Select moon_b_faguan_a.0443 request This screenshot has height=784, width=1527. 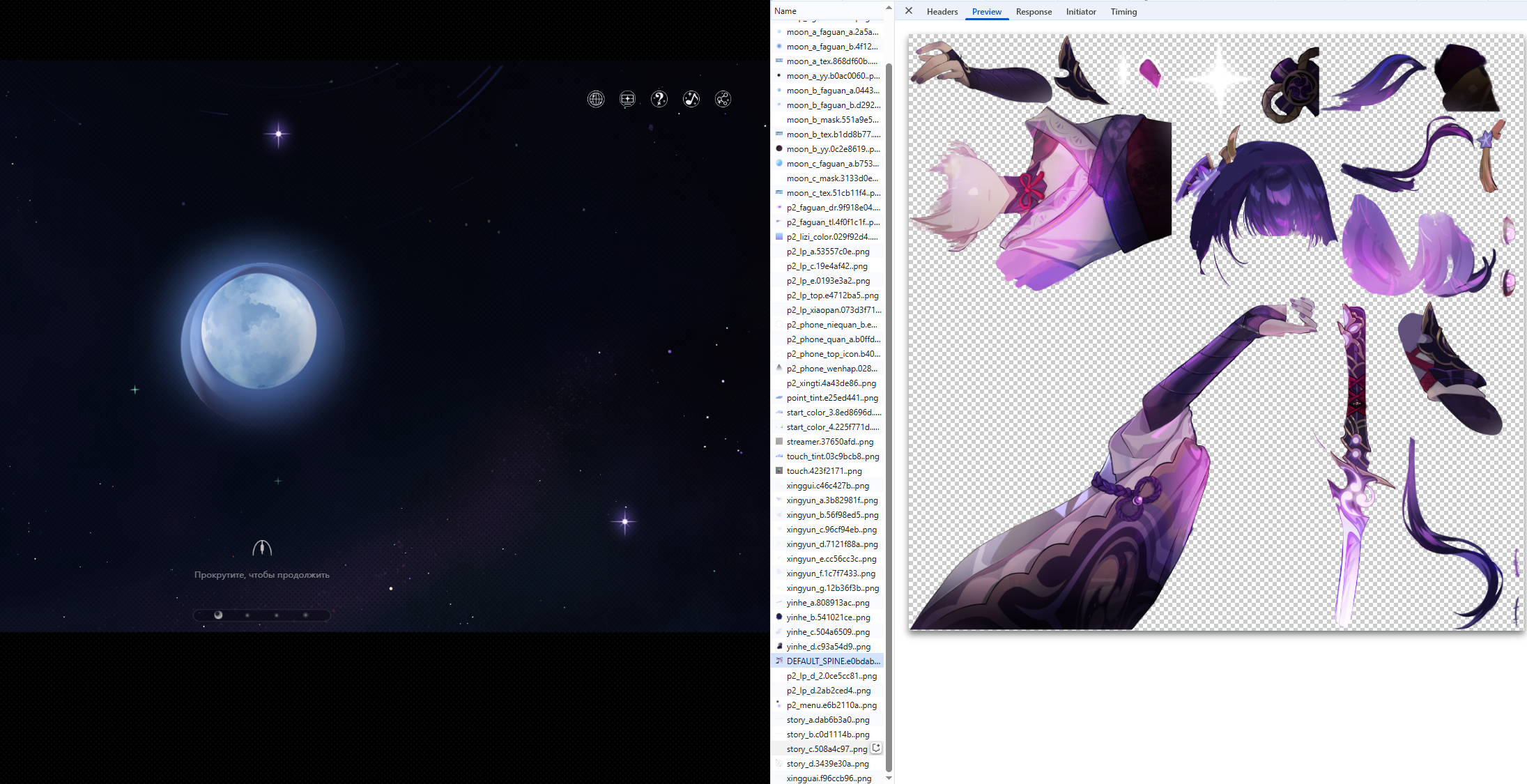pos(827,91)
